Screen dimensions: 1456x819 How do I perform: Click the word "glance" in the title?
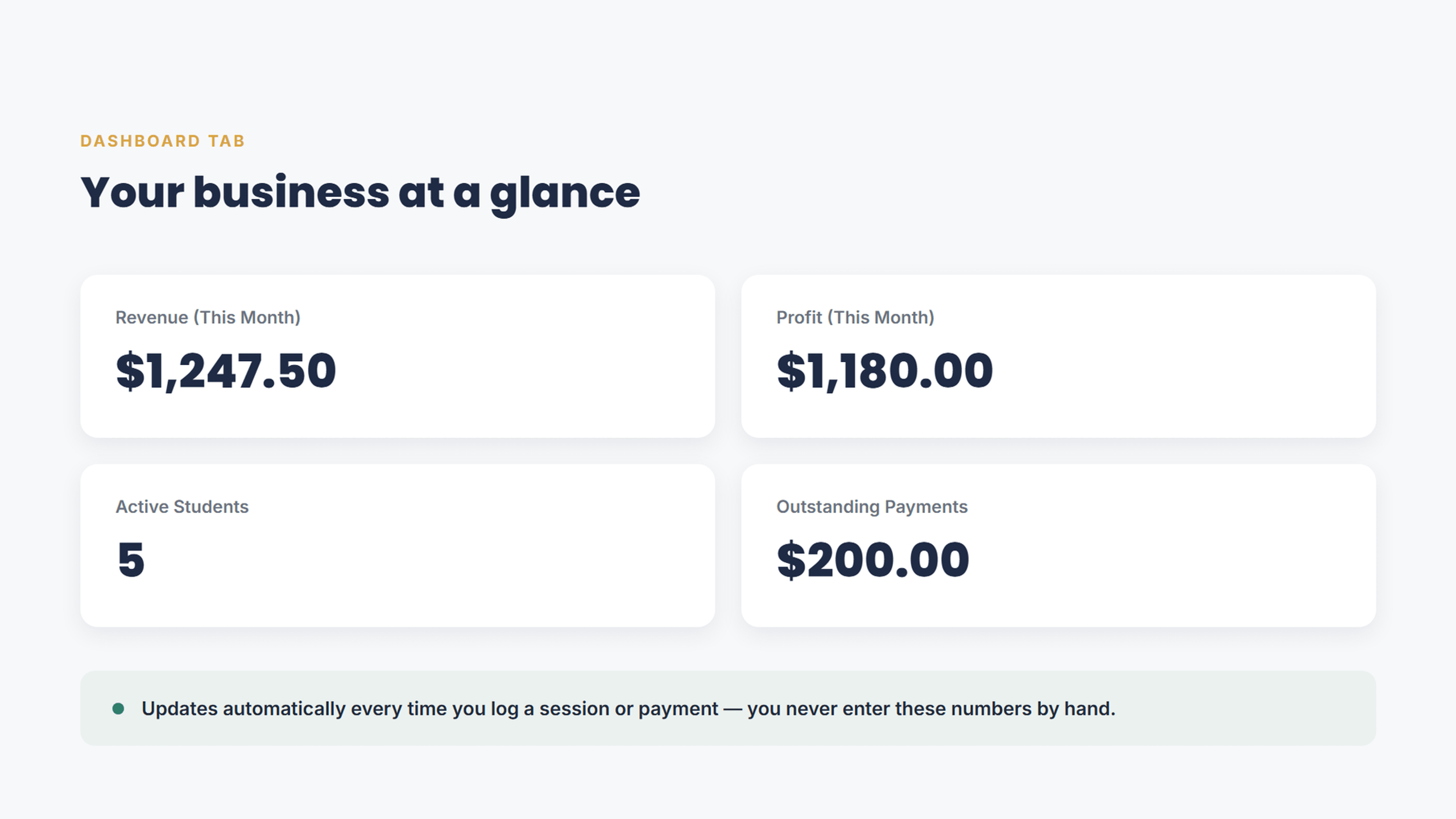[x=565, y=196]
